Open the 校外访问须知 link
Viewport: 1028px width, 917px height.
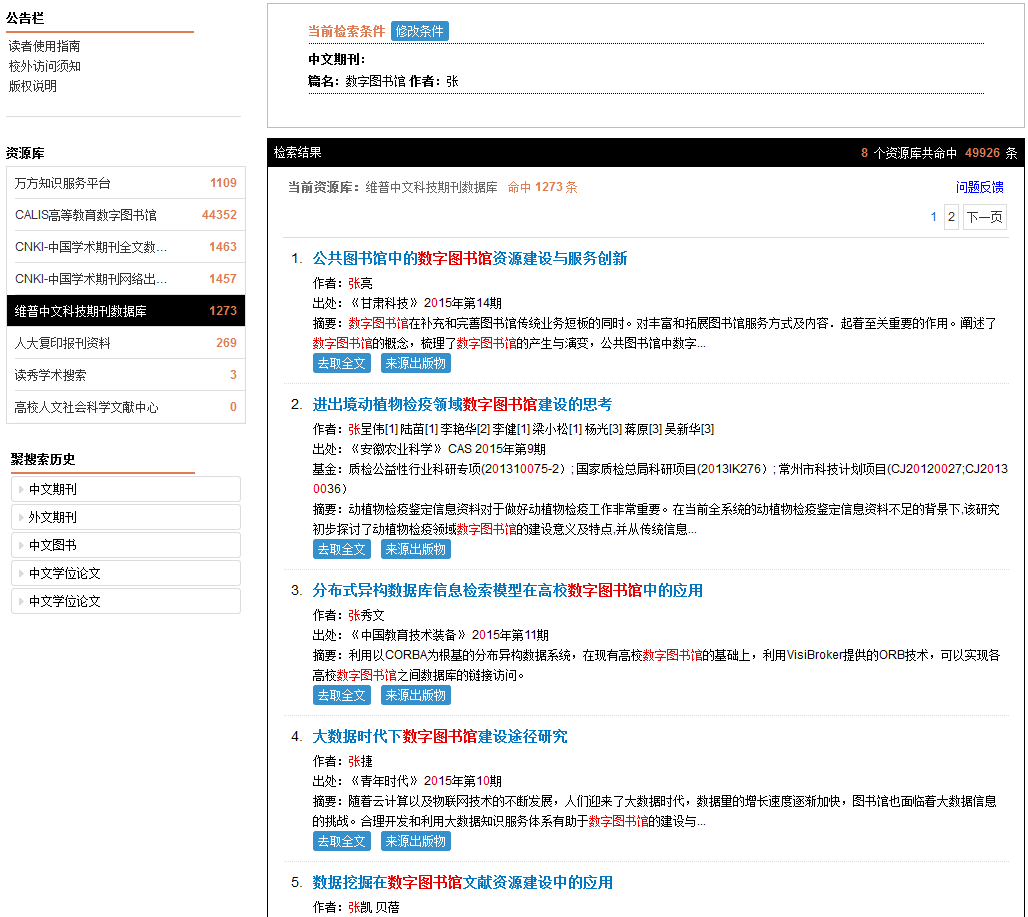tap(44, 66)
